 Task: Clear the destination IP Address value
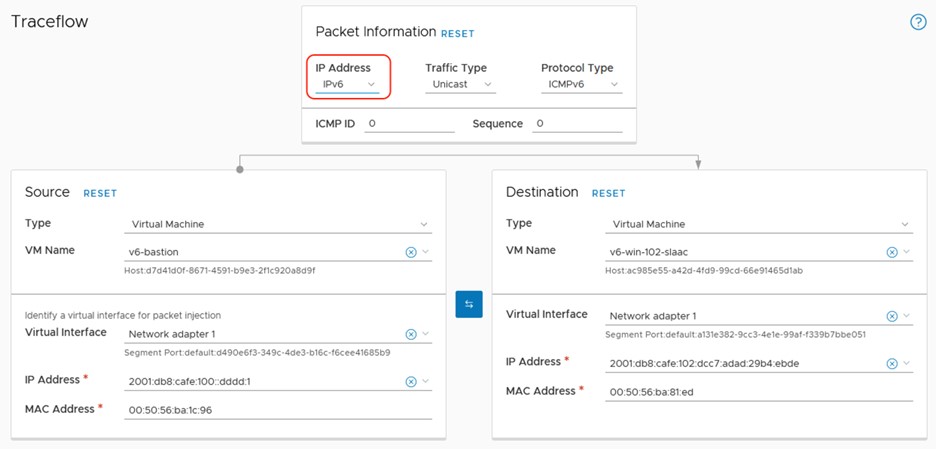[891, 363]
